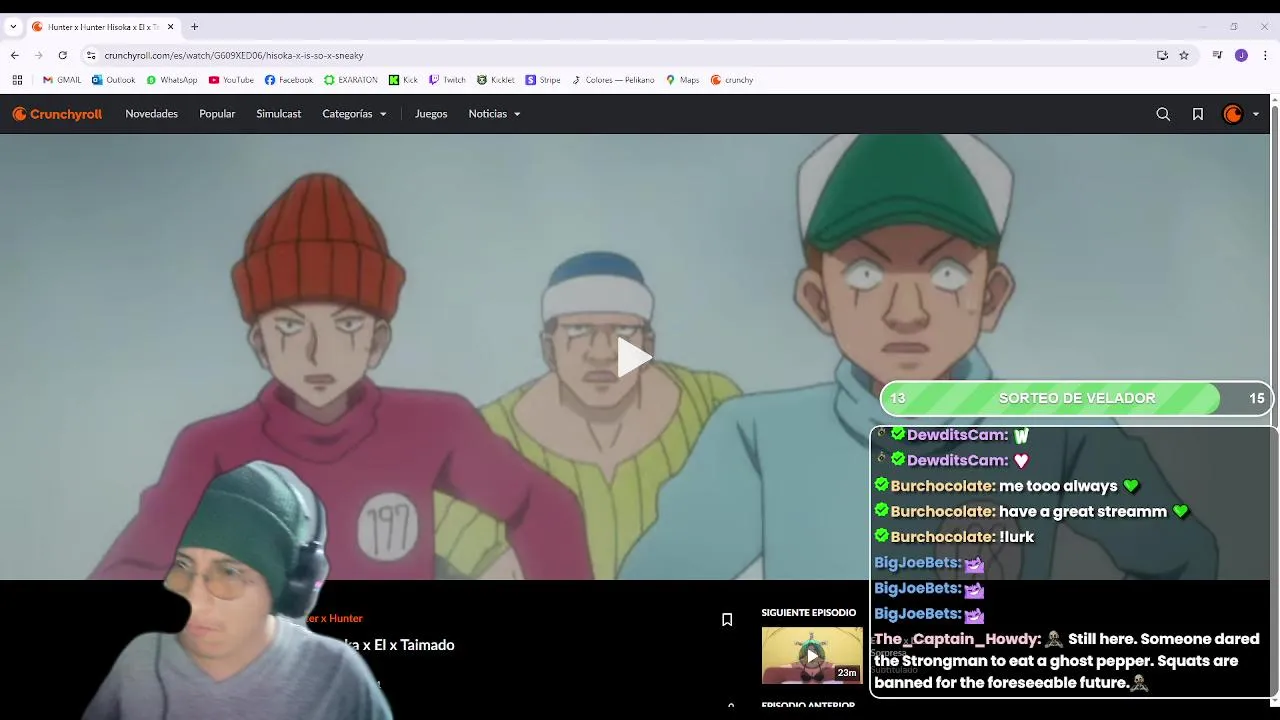The image size is (1280, 720).
Task: Open the YouTube bookmark
Action: tap(231, 80)
